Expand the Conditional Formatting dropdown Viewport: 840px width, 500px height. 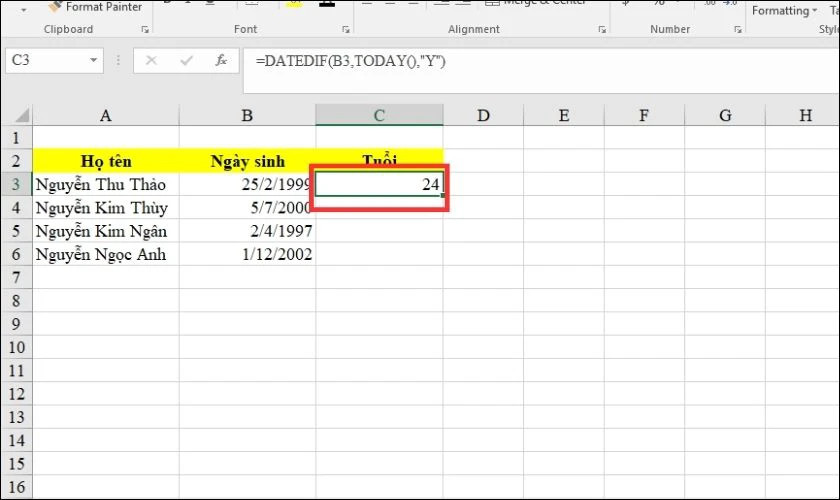click(x=785, y=11)
